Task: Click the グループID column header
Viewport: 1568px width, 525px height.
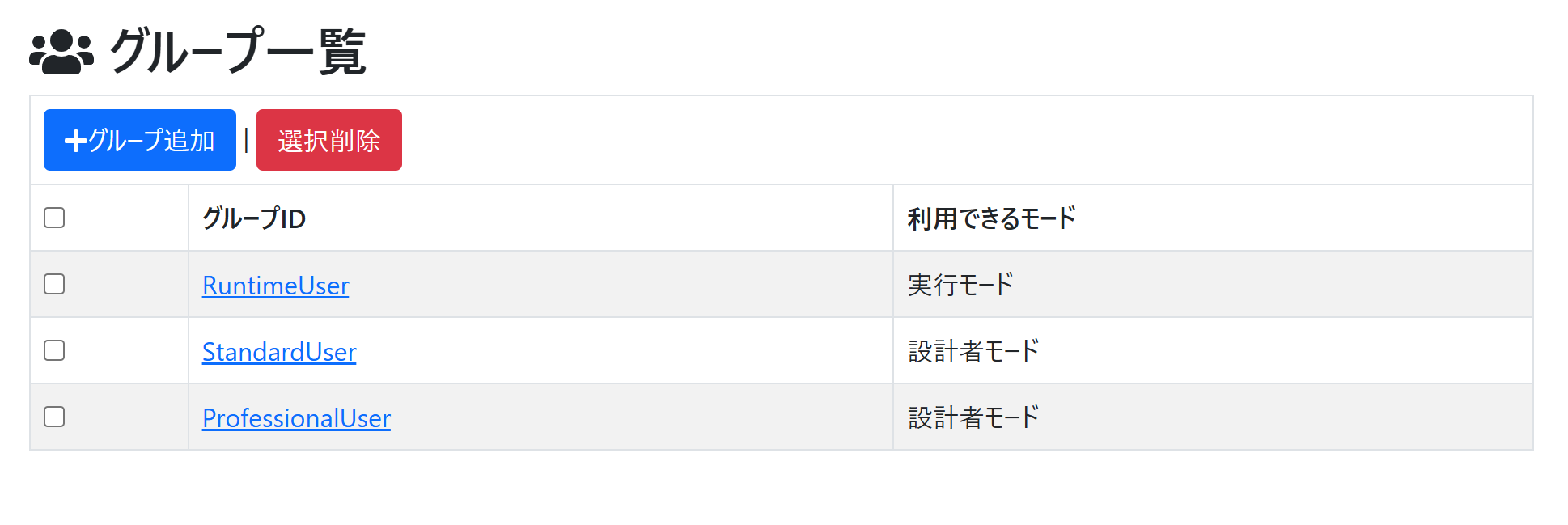Action: 254,218
